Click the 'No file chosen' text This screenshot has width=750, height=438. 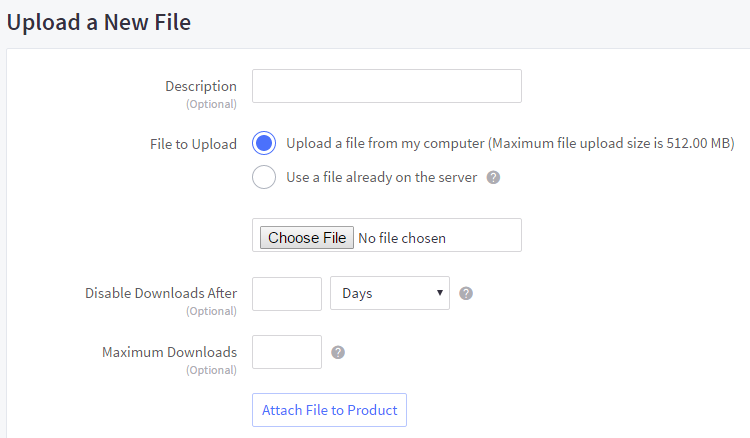point(402,238)
